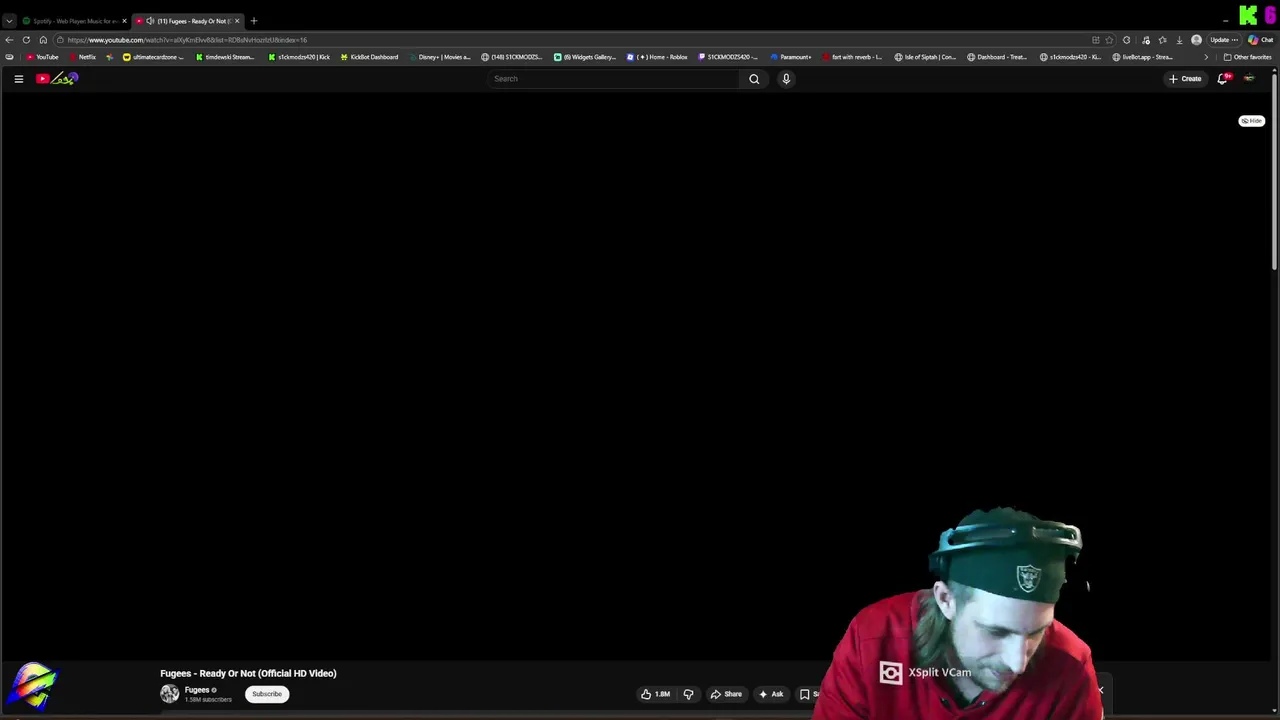1280x720 pixels.
Task: Open the favorites list icon in toolbar
Action: (1162, 40)
